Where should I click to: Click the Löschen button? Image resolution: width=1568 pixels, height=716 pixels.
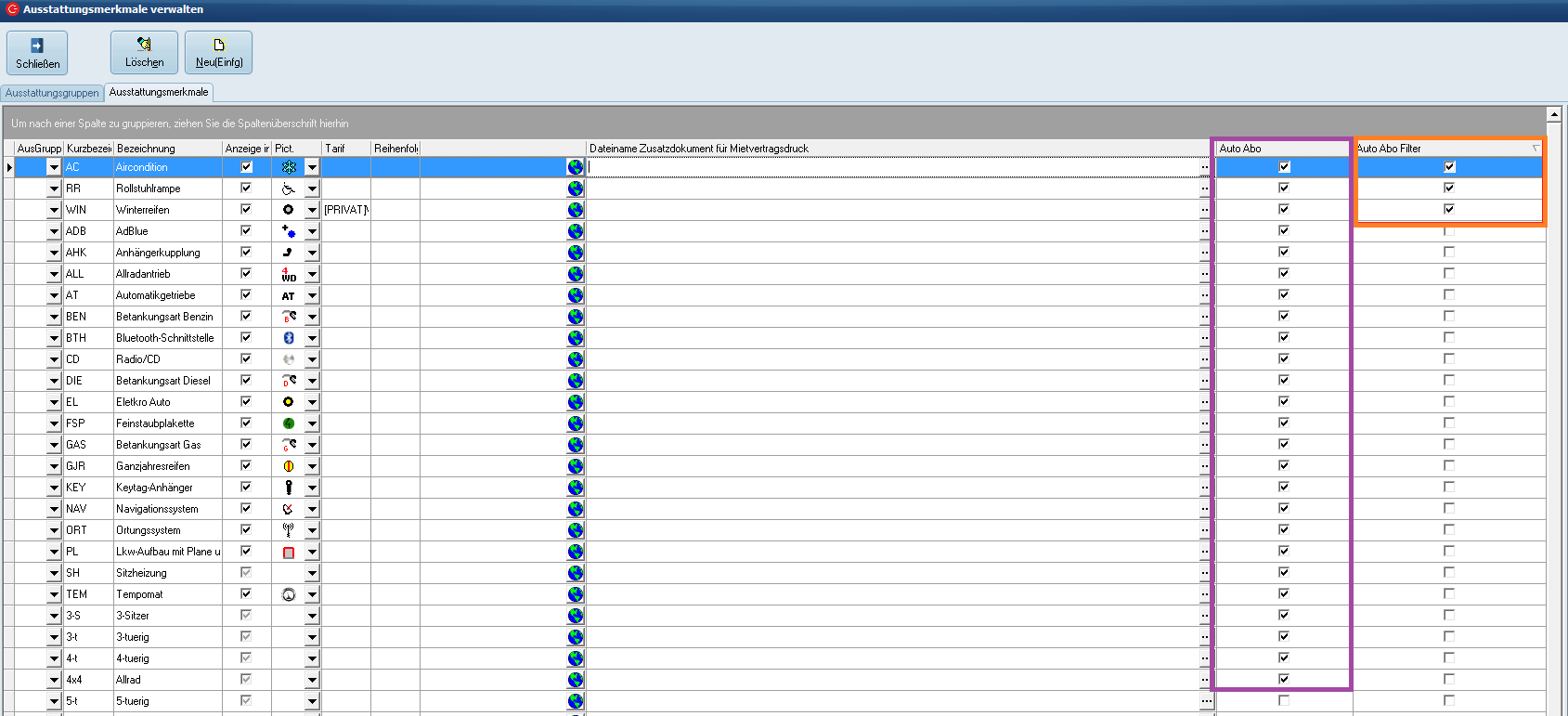point(144,53)
